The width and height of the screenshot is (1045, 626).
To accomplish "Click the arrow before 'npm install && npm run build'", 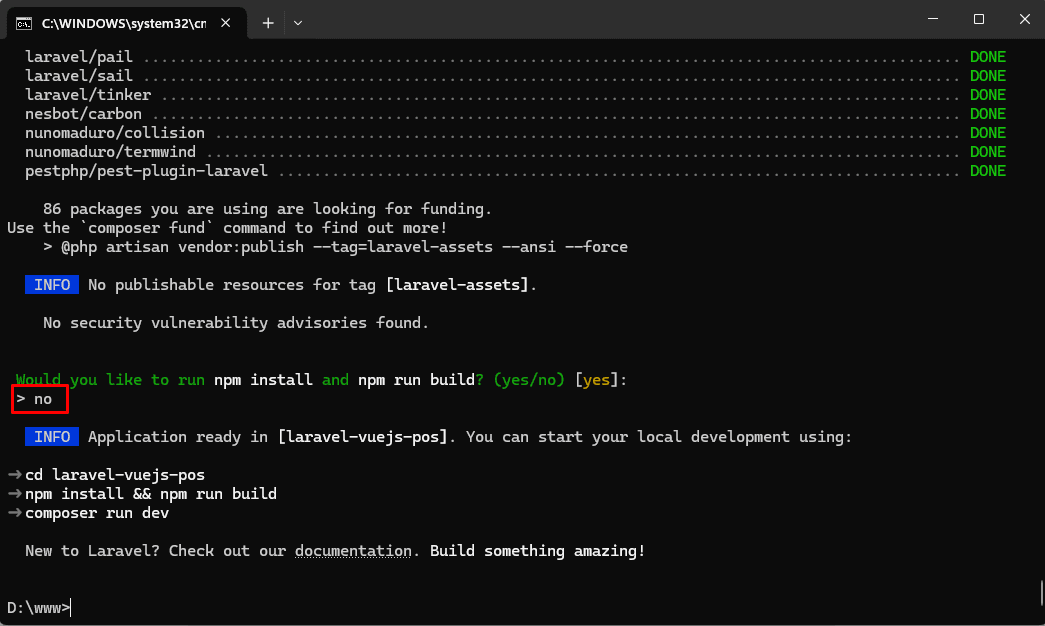I will point(14,494).
